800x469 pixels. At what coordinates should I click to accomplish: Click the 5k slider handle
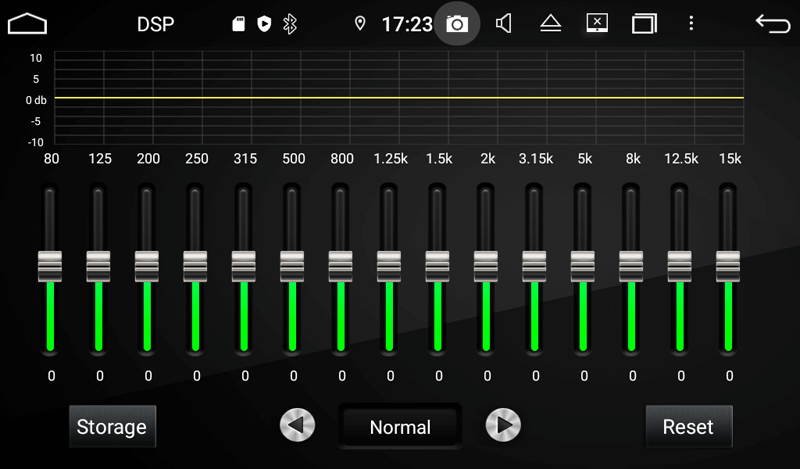(583, 266)
